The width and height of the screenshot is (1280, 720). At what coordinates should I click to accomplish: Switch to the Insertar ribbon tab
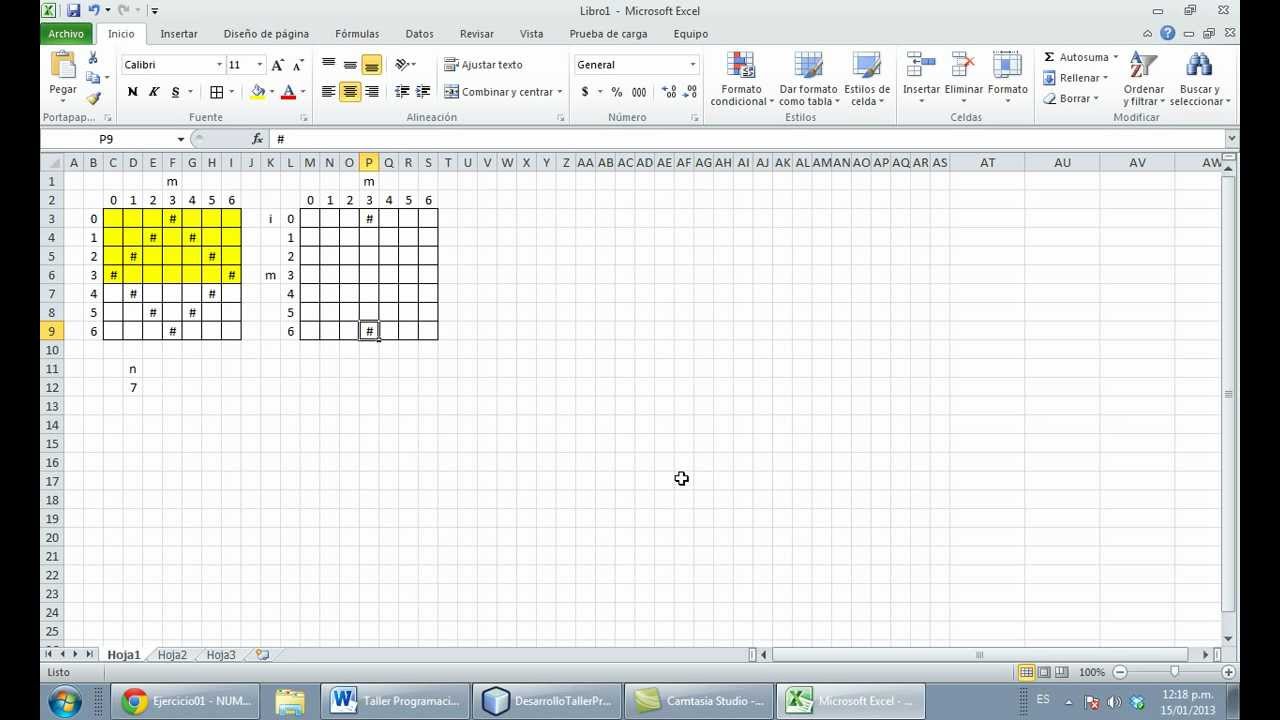coord(179,34)
